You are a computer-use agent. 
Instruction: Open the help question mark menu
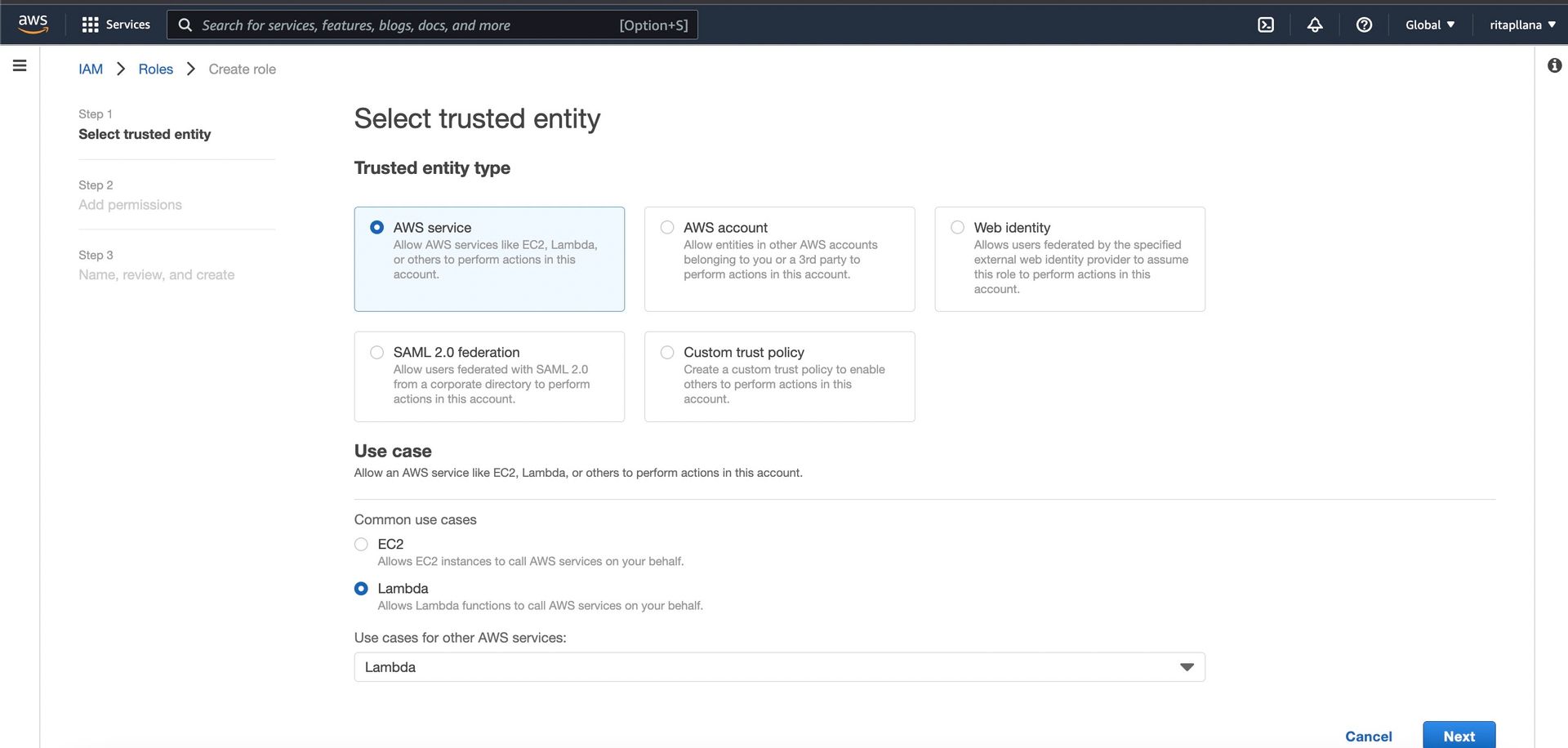click(1364, 24)
